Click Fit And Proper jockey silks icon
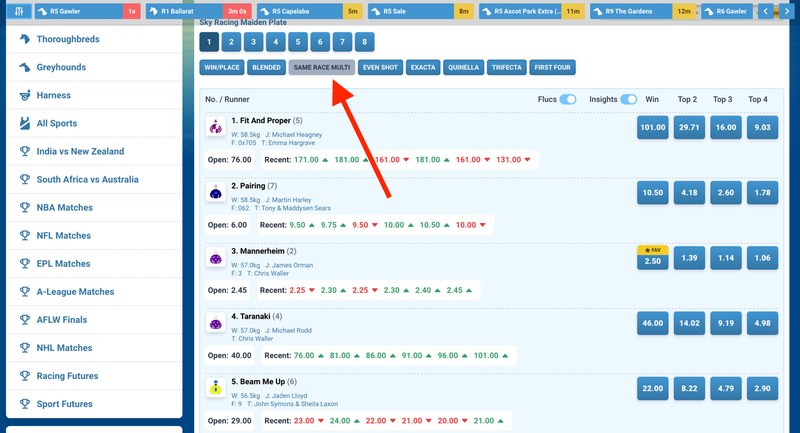This screenshot has height=433, width=800. (x=215, y=126)
